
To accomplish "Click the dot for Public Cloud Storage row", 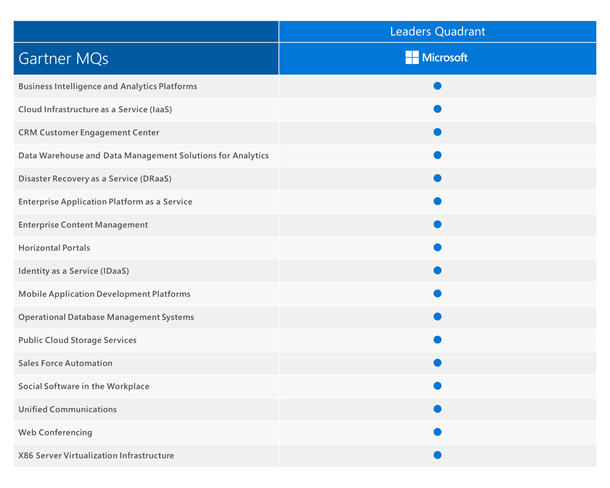I will 437,340.
